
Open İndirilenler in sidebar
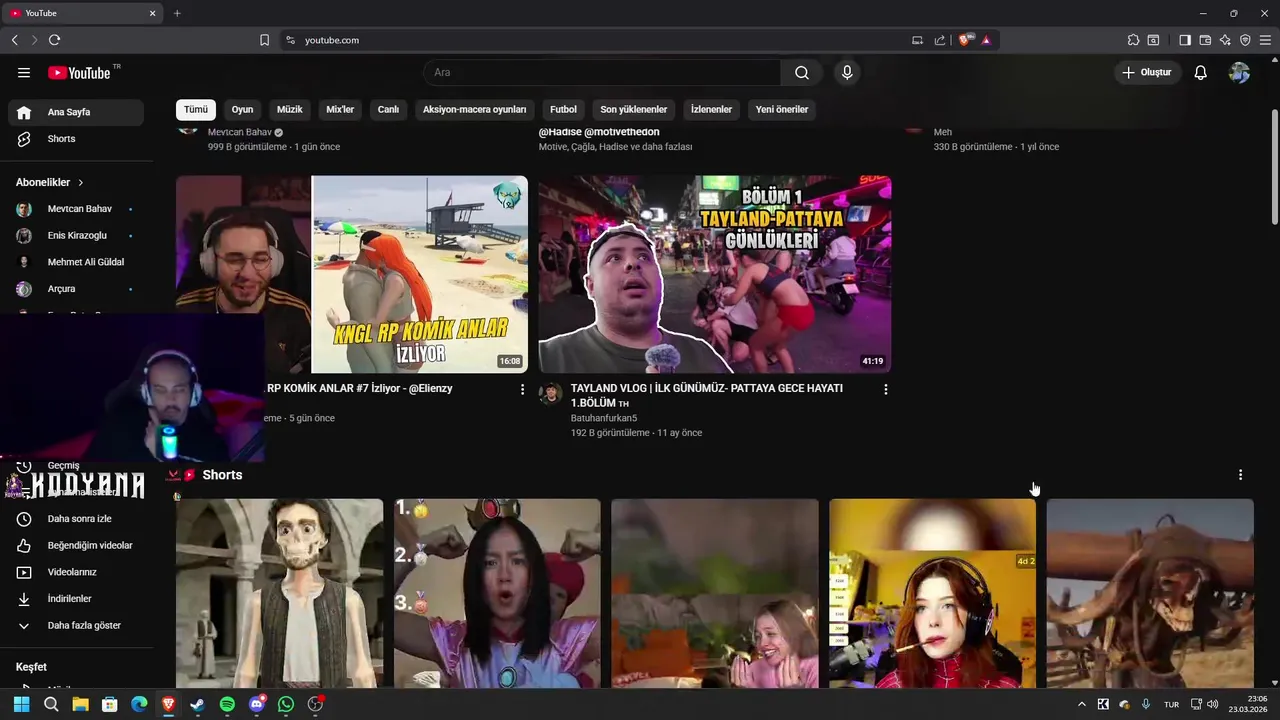pos(76,599)
